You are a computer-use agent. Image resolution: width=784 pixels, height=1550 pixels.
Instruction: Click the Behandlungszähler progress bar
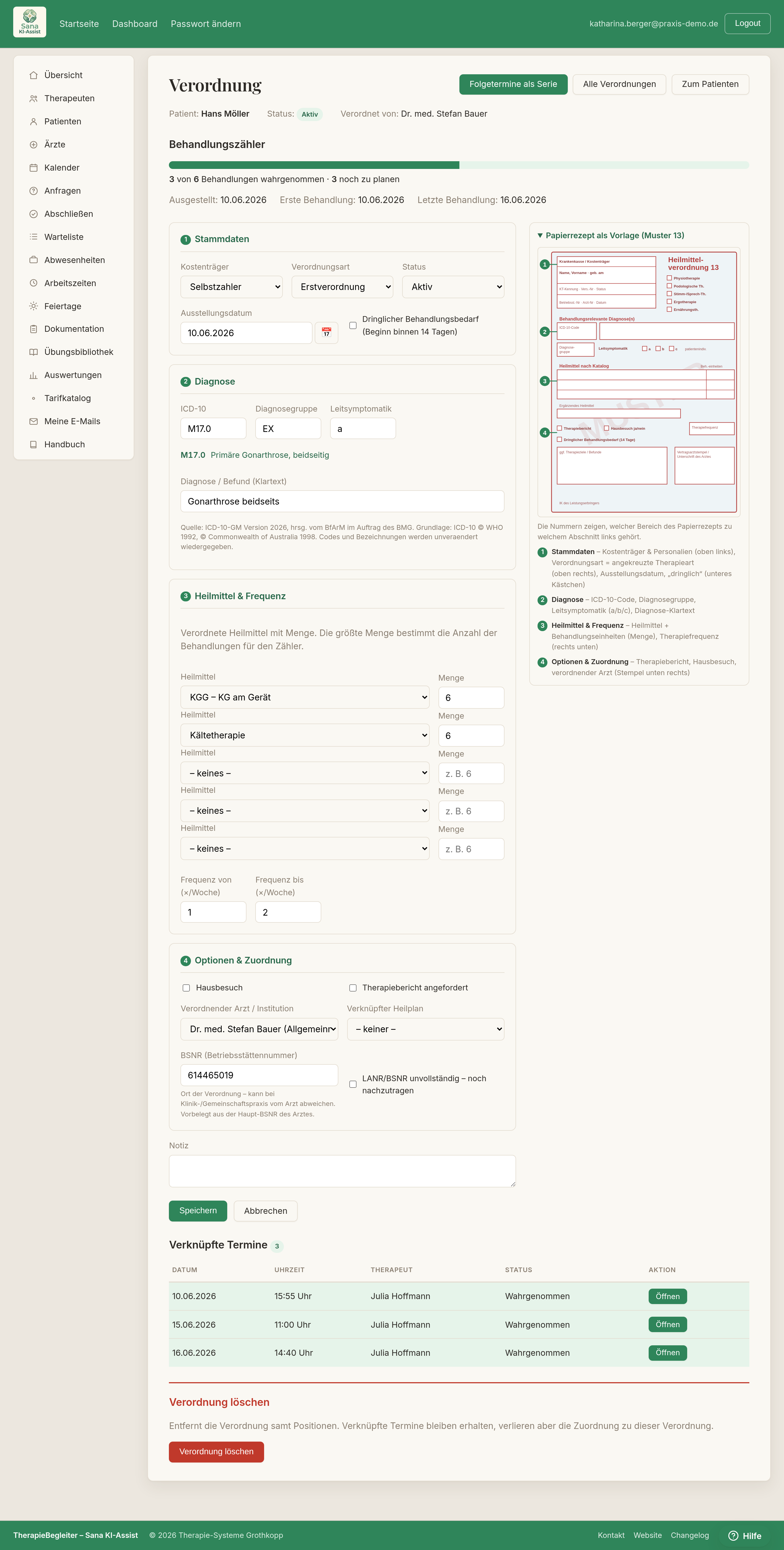459,165
